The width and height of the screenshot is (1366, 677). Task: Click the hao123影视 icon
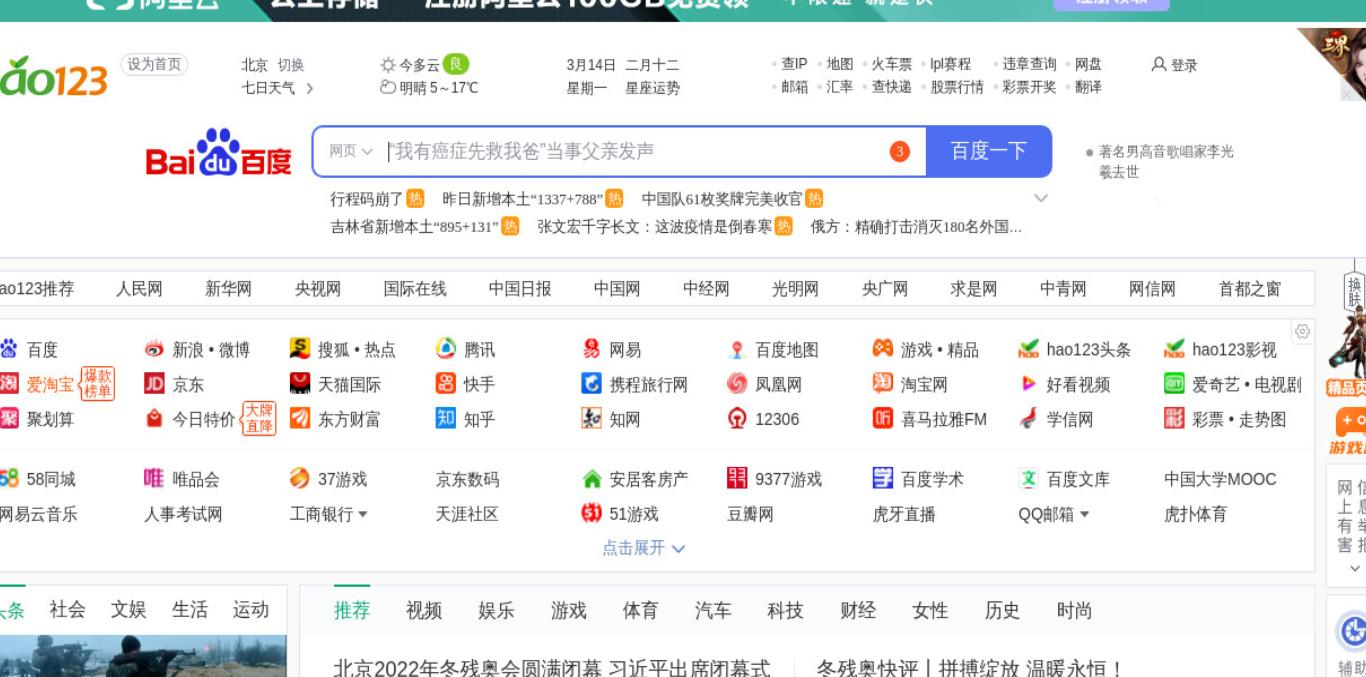(x=1175, y=349)
